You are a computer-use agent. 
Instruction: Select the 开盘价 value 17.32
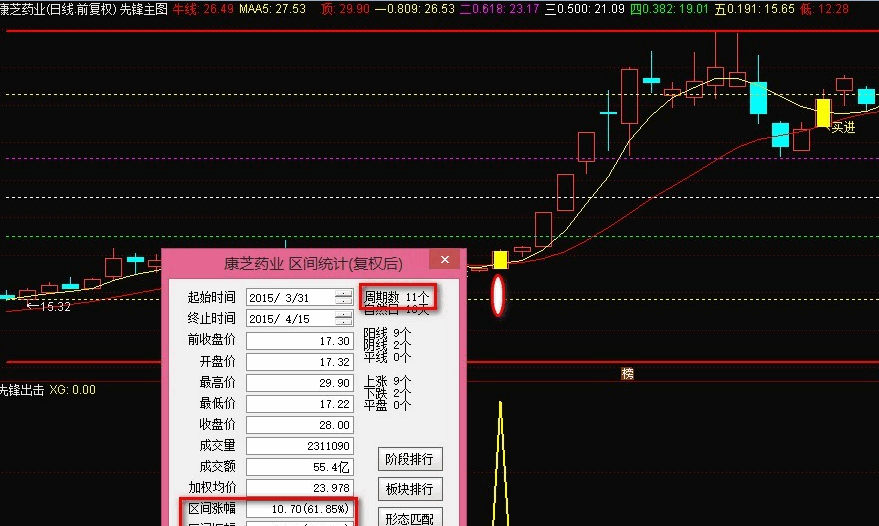(x=299, y=362)
